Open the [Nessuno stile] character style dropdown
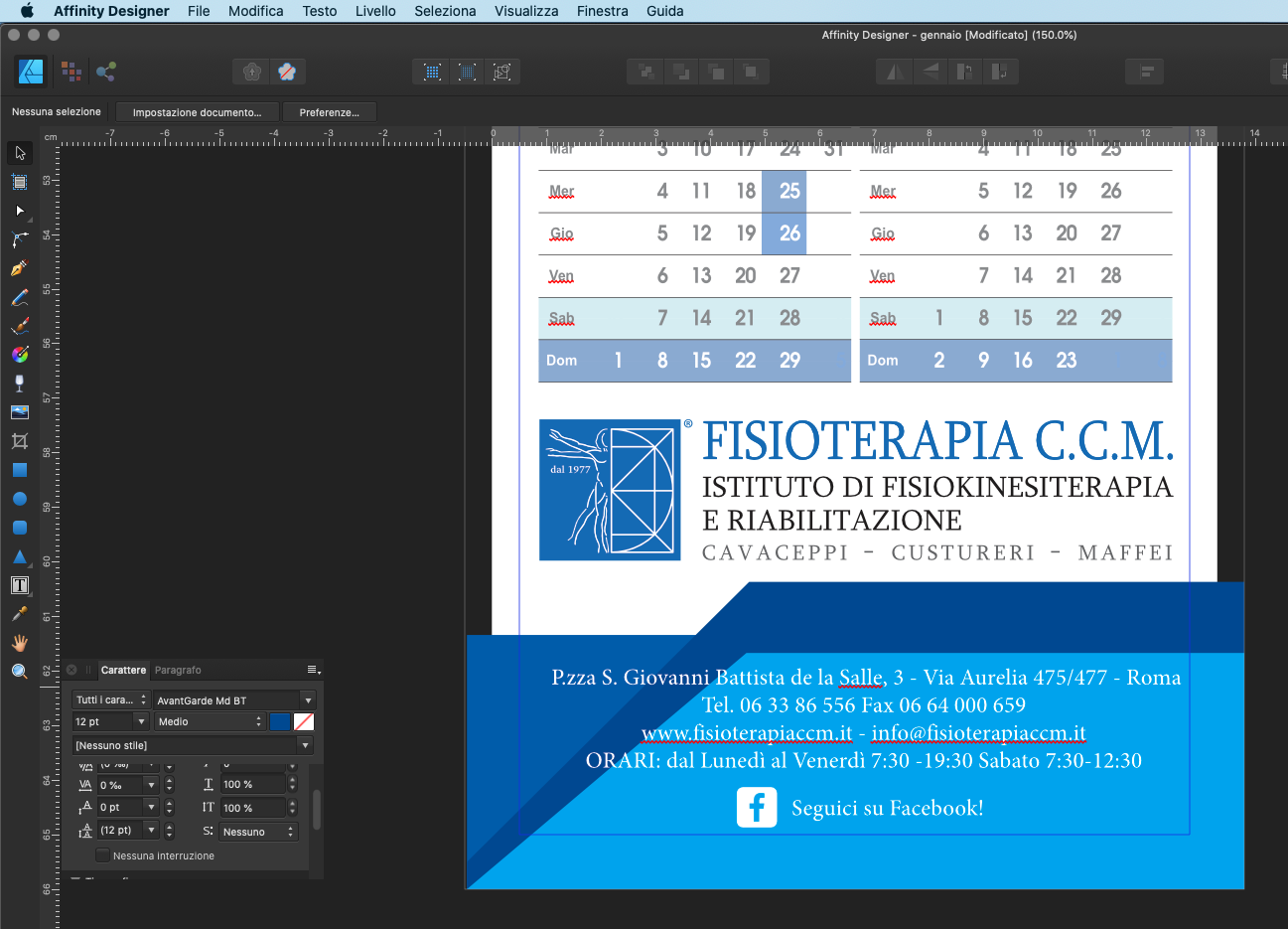Screen dimensions: 1288x929 (305, 745)
